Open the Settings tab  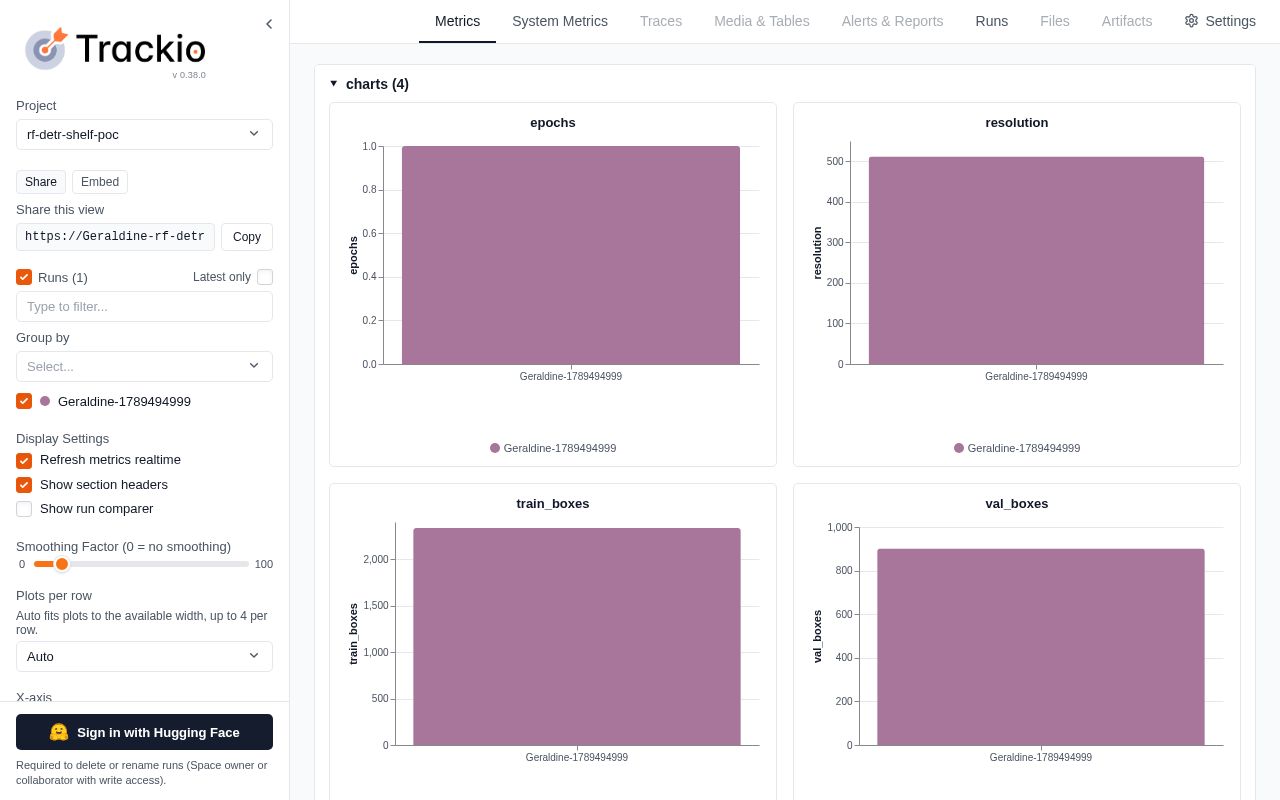pos(1220,21)
